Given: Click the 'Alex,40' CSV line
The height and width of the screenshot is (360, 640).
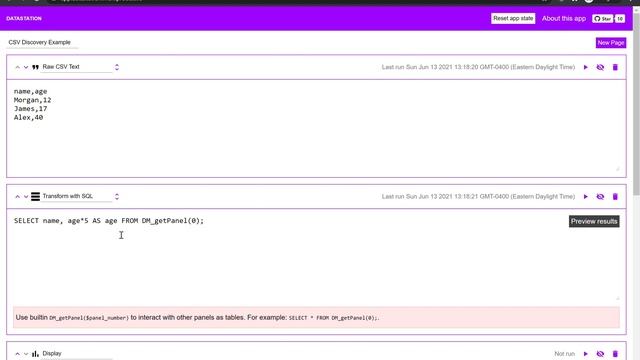Looking at the screenshot, I should (x=28, y=118).
